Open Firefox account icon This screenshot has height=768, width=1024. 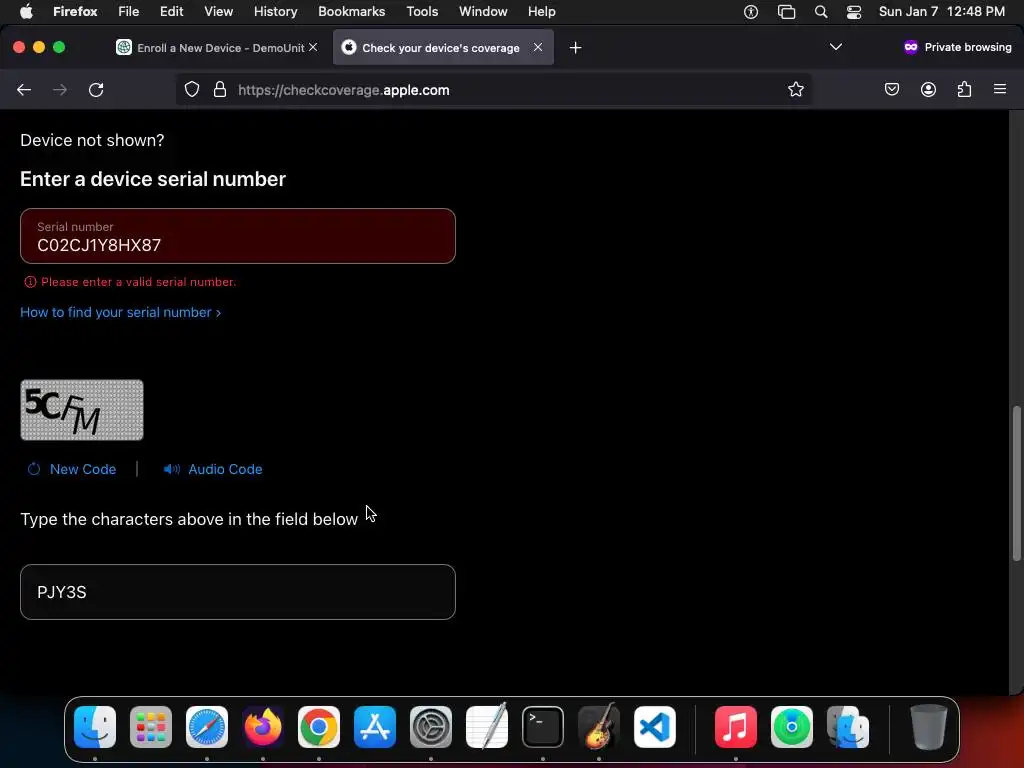[928, 89]
